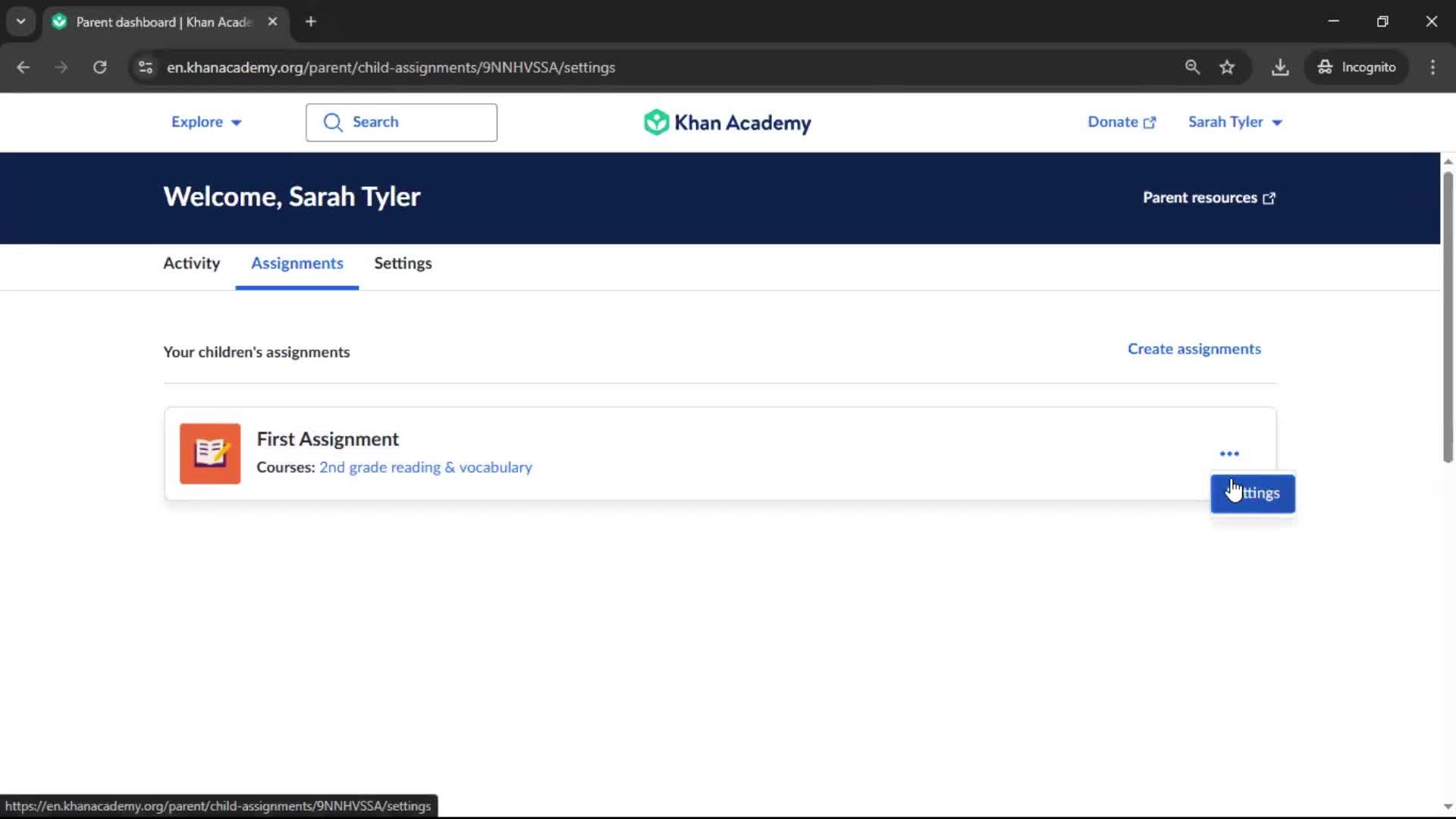
Task: Open the Settings tab
Action: click(x=403, y=263)
